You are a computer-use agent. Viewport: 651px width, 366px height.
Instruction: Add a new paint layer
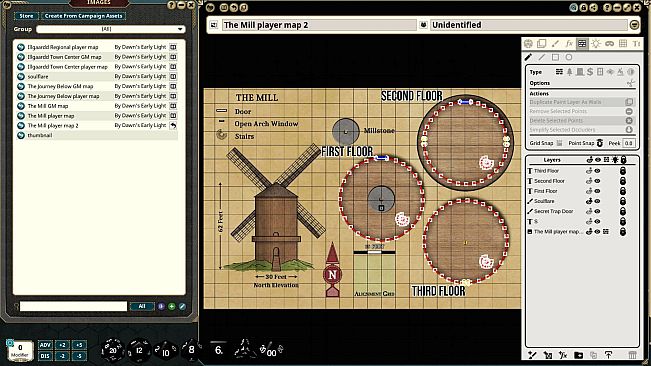[532, 355]
